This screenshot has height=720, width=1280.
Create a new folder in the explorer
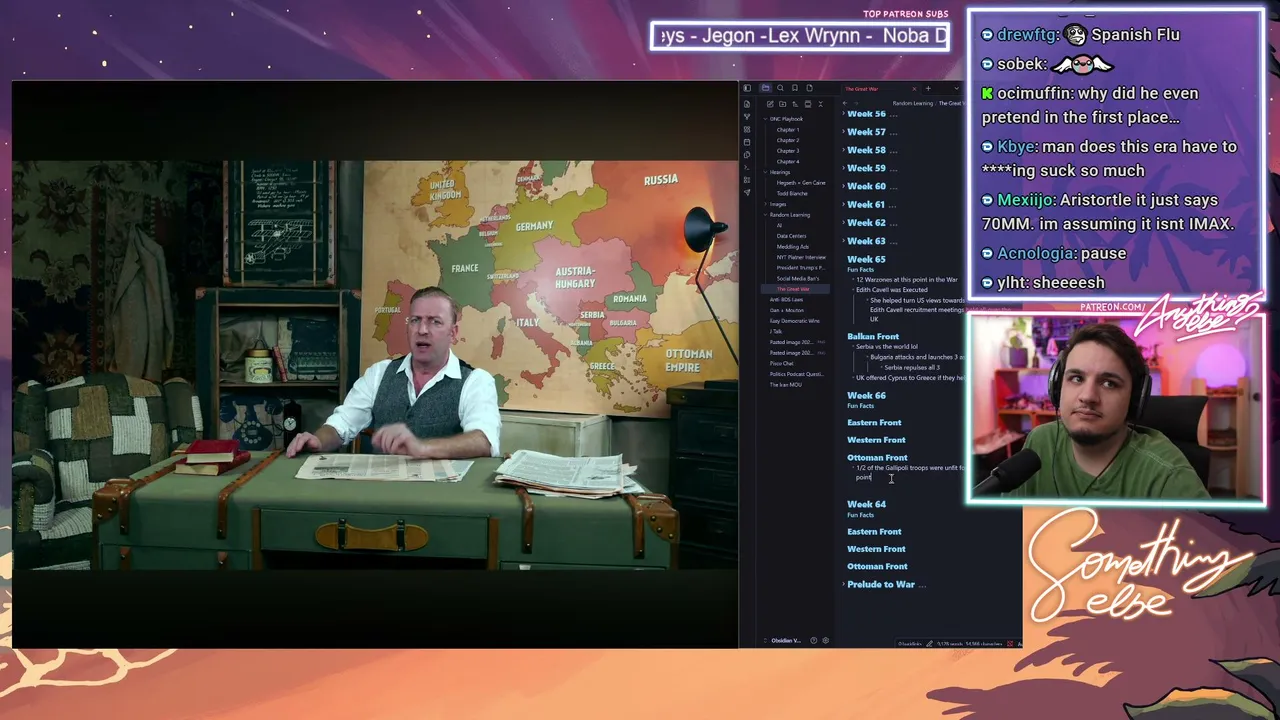[782, 104]
